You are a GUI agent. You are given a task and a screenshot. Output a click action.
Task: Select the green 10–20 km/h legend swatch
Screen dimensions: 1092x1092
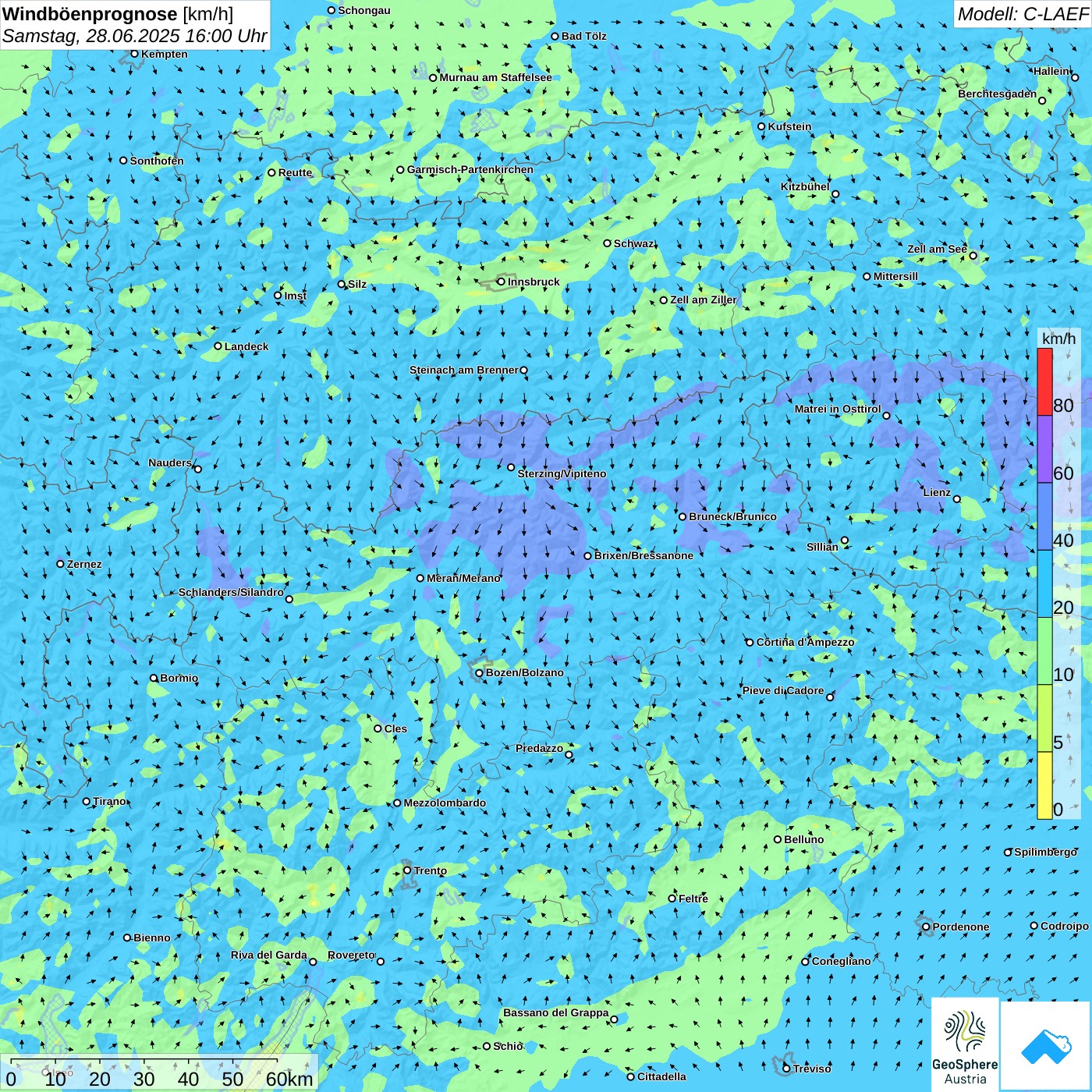tap(1044, 651)
